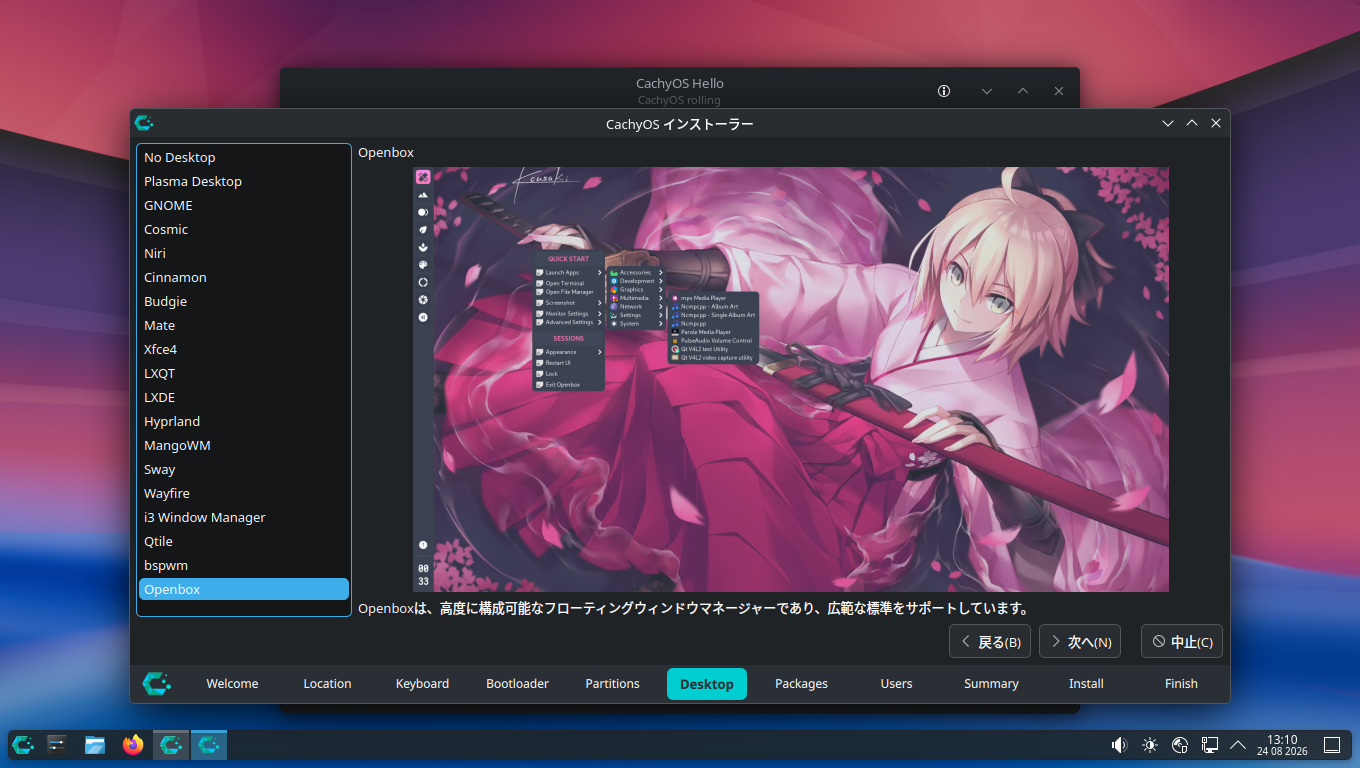Choose "LXQT" in the desktop list
This screenshot has height=768, width=1360.
point(244,373)
